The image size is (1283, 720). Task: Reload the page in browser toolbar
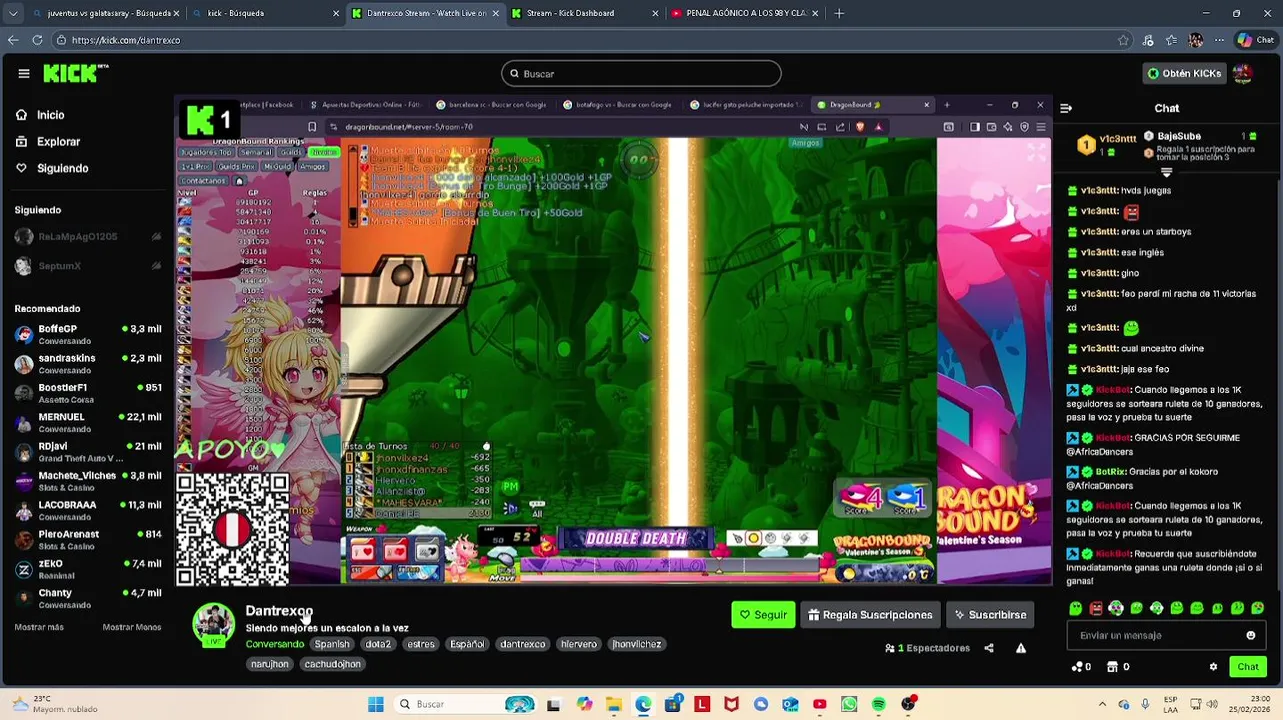click(37, 40)
